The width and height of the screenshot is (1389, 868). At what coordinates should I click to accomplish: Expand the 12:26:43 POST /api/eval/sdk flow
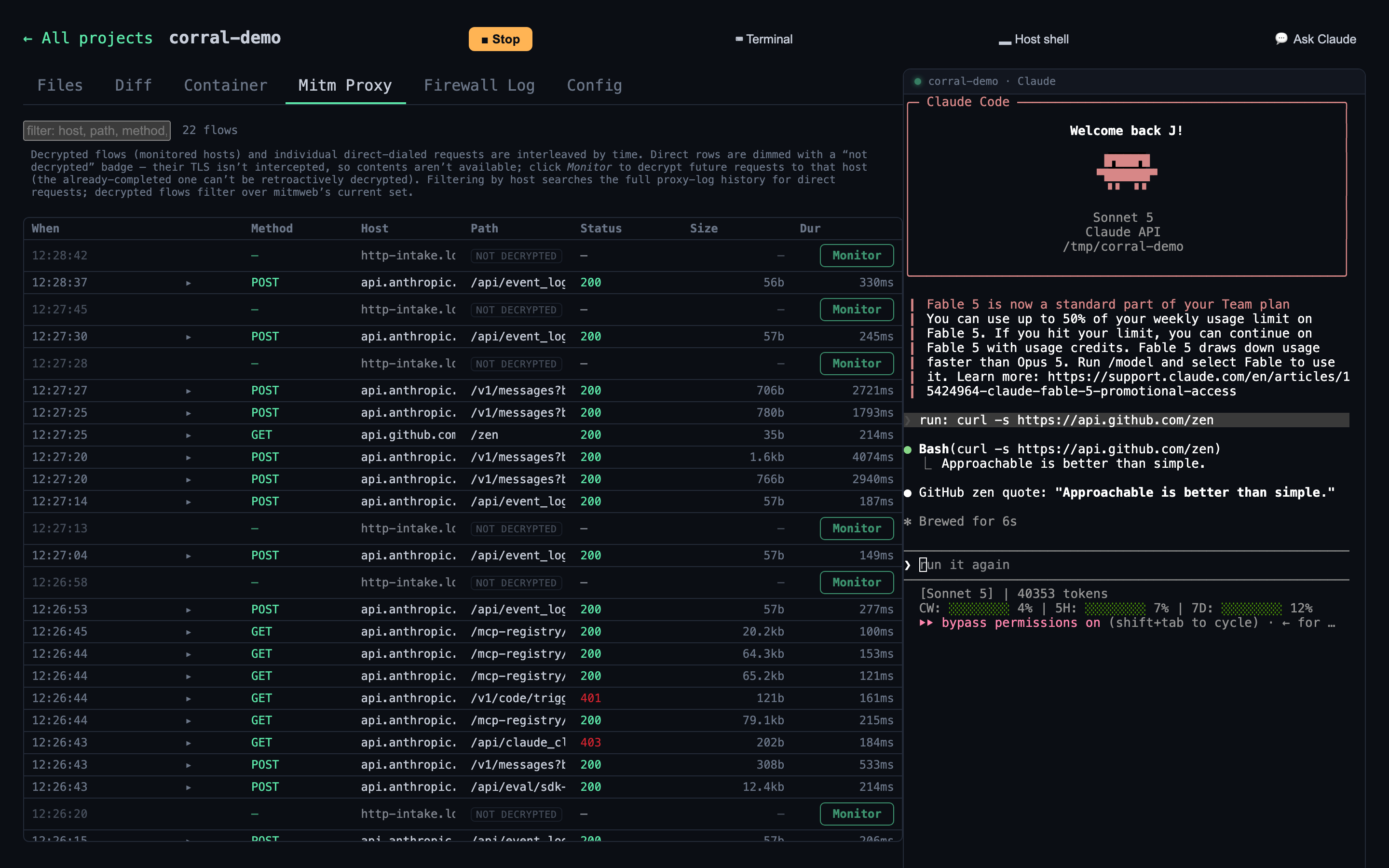coord(188,787)
